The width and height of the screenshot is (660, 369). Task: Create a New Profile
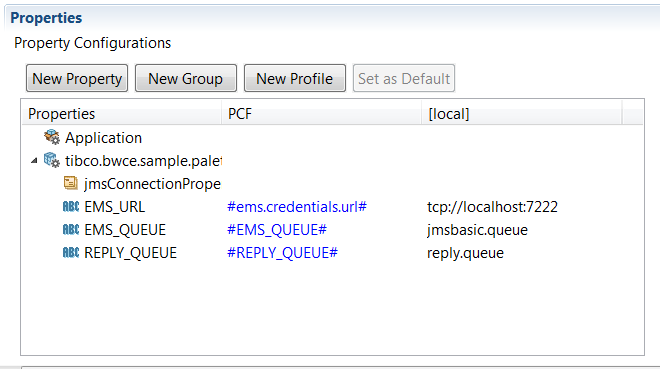(295, 78)
